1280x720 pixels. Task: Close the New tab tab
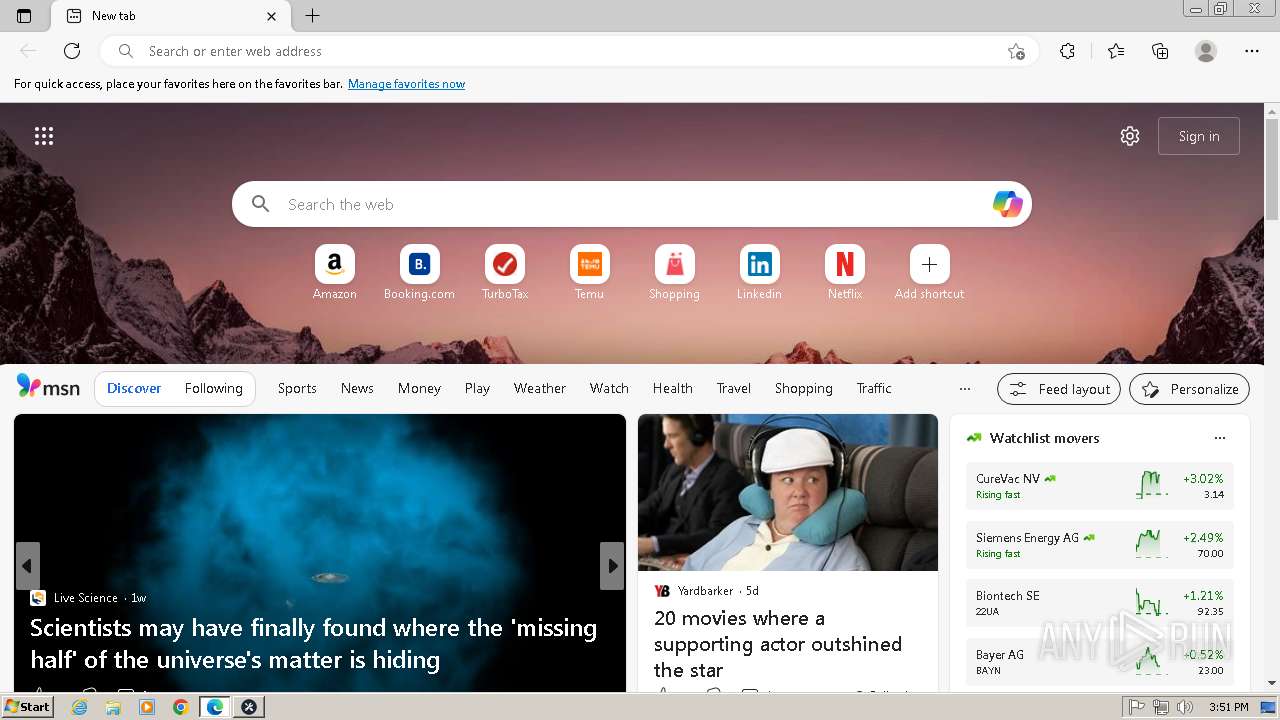[x=272, y=16]
